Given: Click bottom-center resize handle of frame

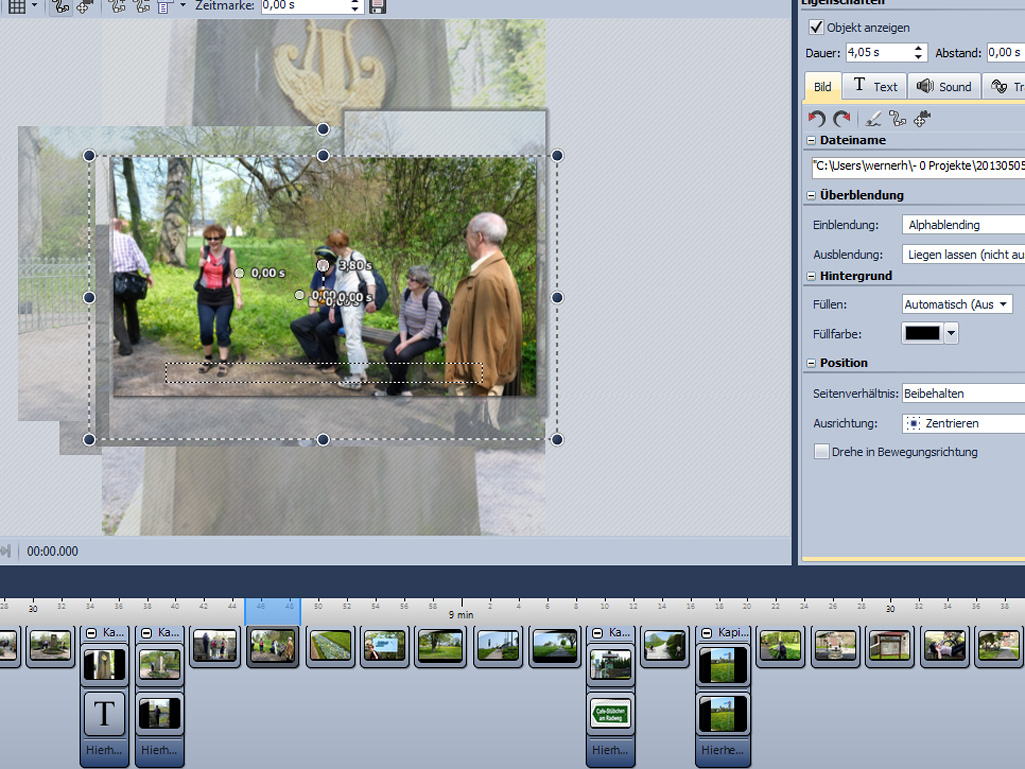Looking at the screenshot, I should [x=323, y=440].
